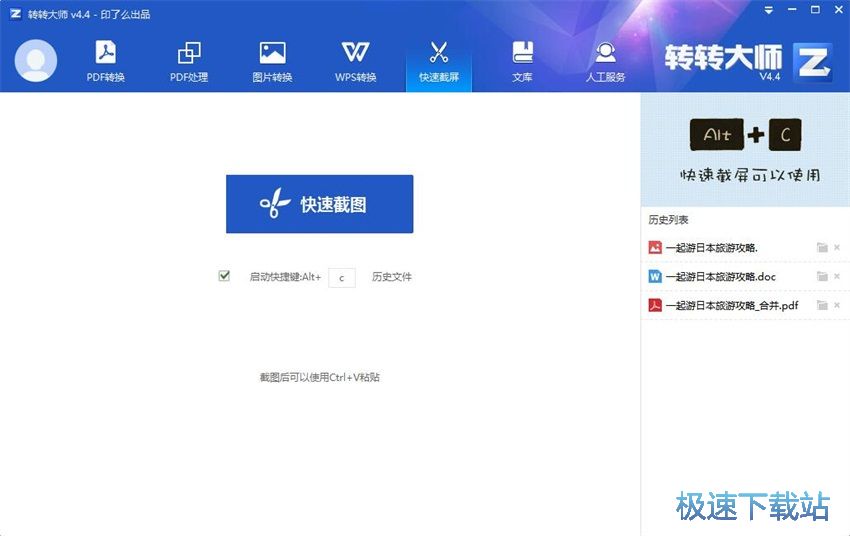The width and height of the screenshot is (850, 536).
Task: Open folder for the image history entry
Action: pos(822,248)
